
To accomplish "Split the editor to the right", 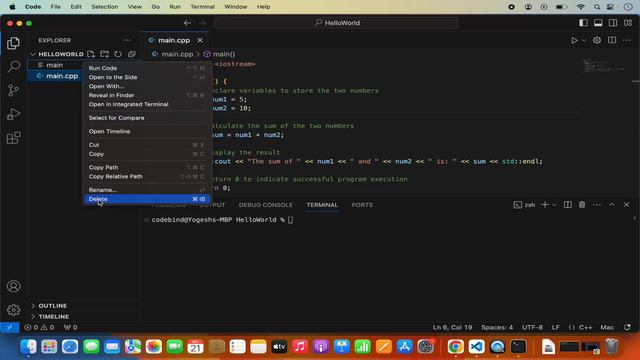I will click(612, 40).
